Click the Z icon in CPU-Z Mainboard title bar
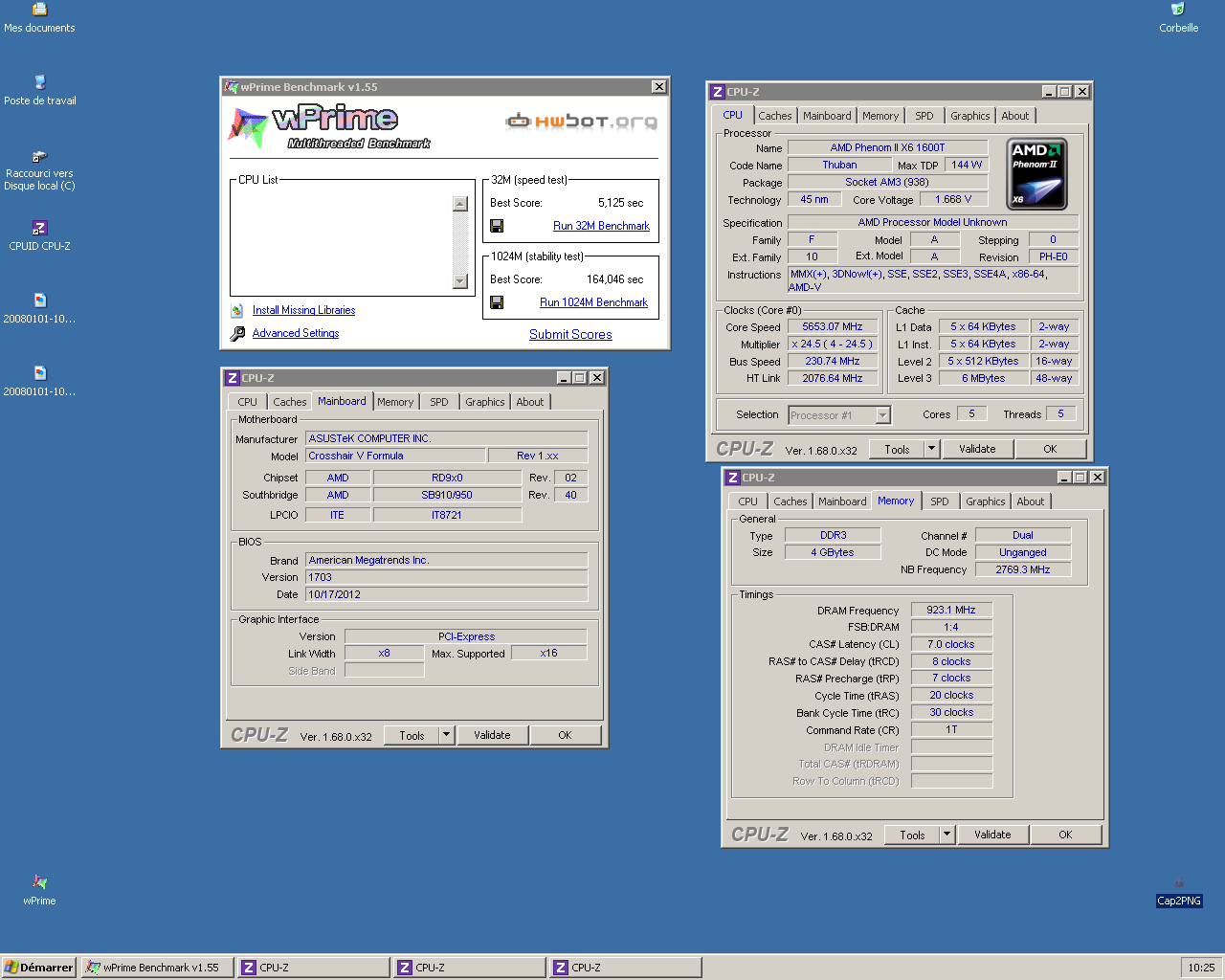 click(232, 378)
